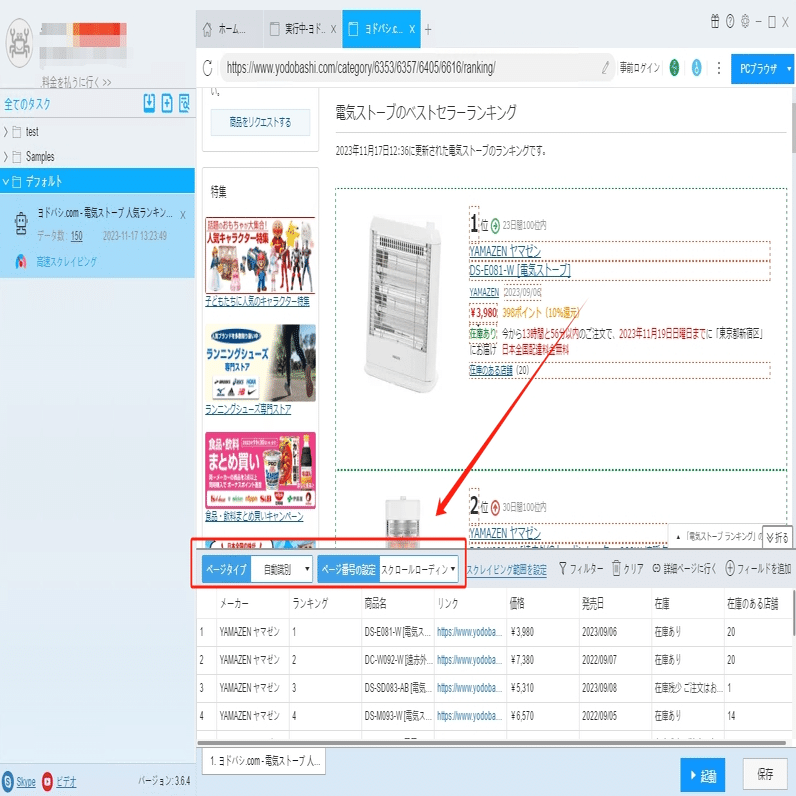Click the rank 1 heater product image
This screenshot has width=796, height=796.
[402, 305]
